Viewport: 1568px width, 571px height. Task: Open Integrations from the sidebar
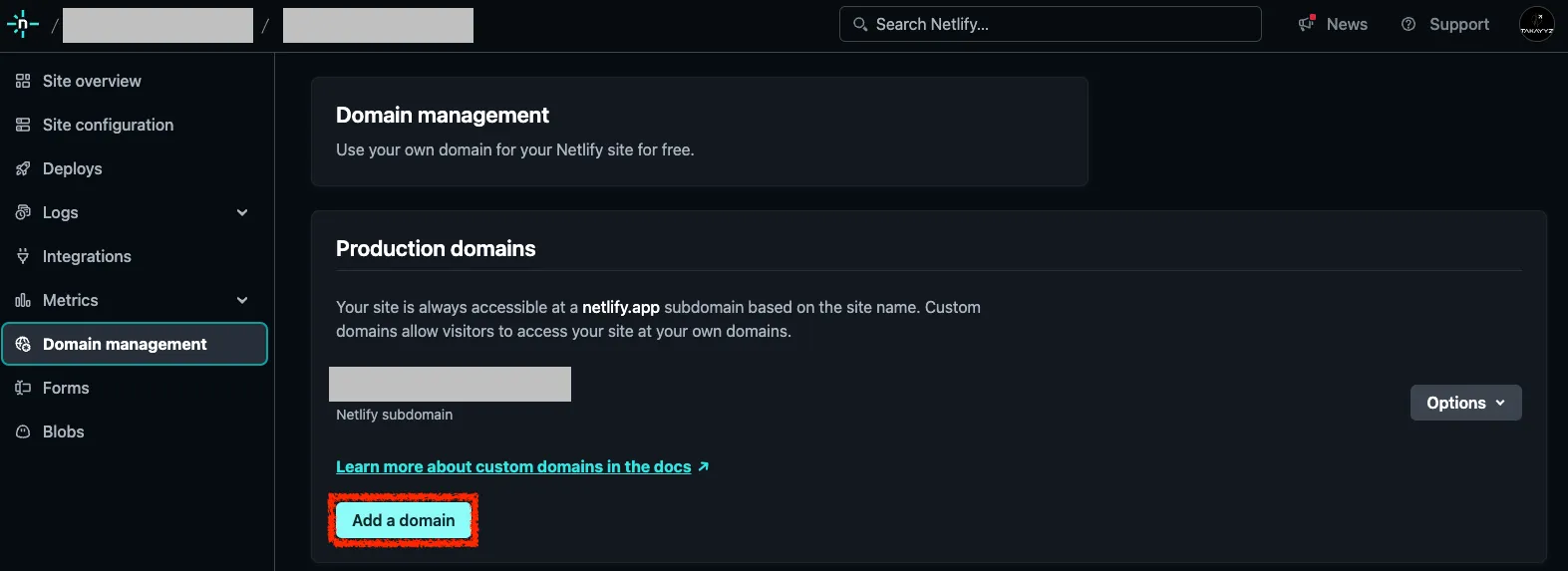tap(87, 256)
